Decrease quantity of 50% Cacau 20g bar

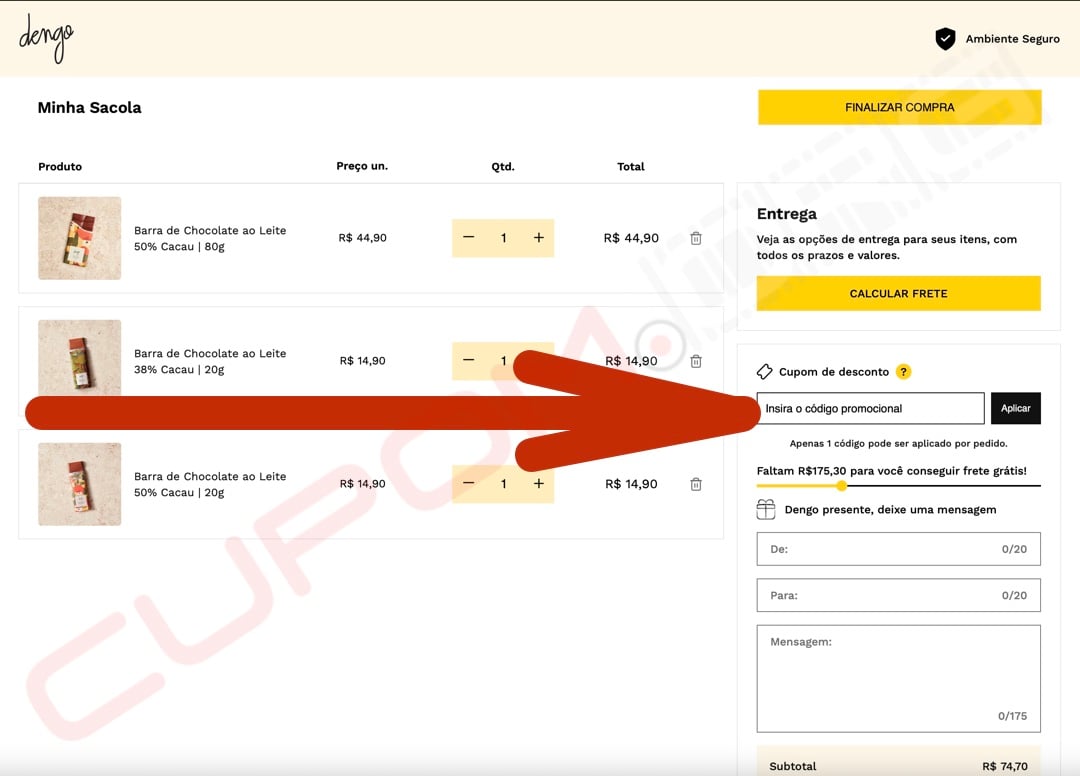coord(469,483)
